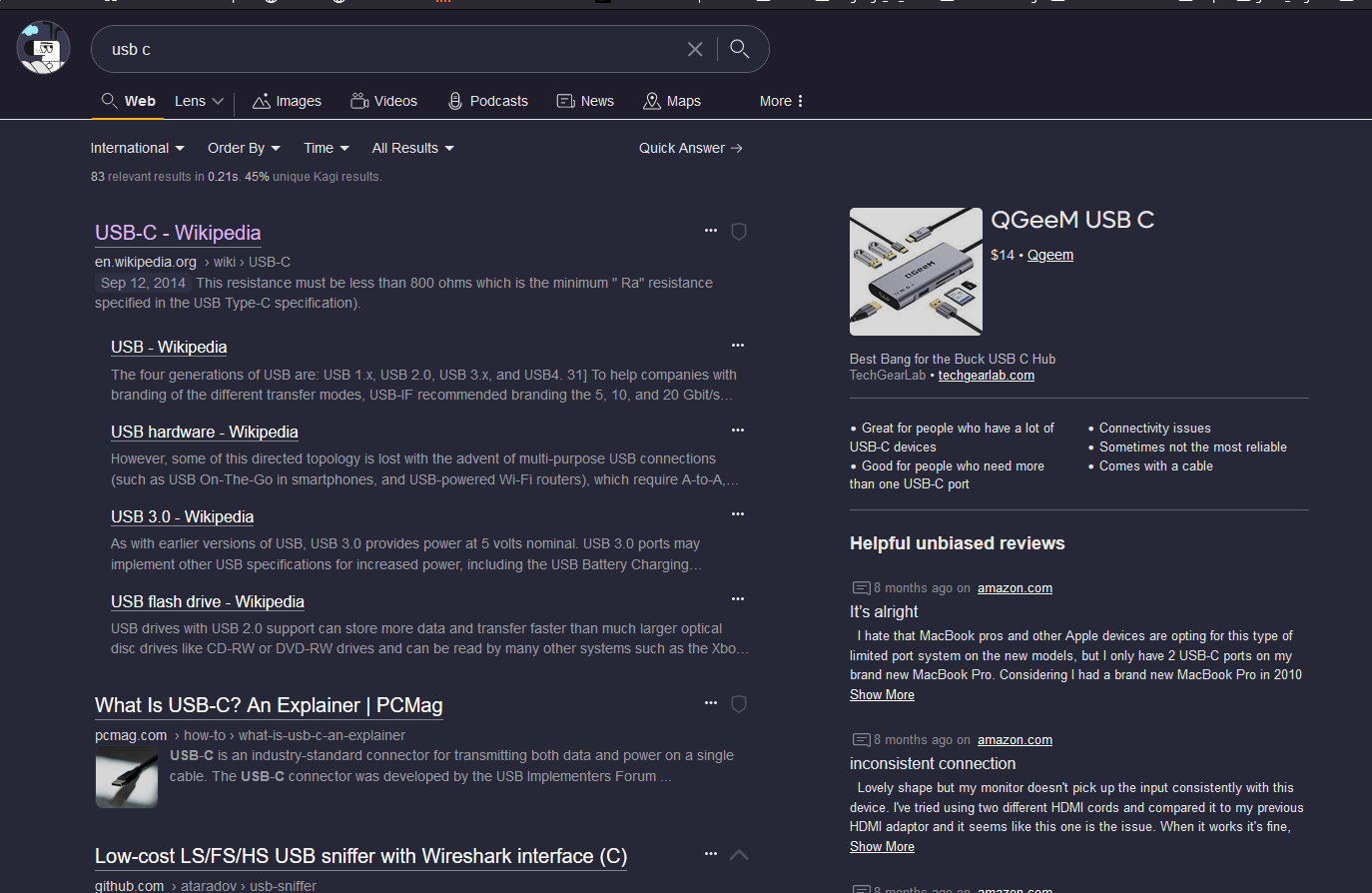Click the QGeeM USB C hub product image
This screenshot has height=893, width=1372.
(x=916, y=272)
